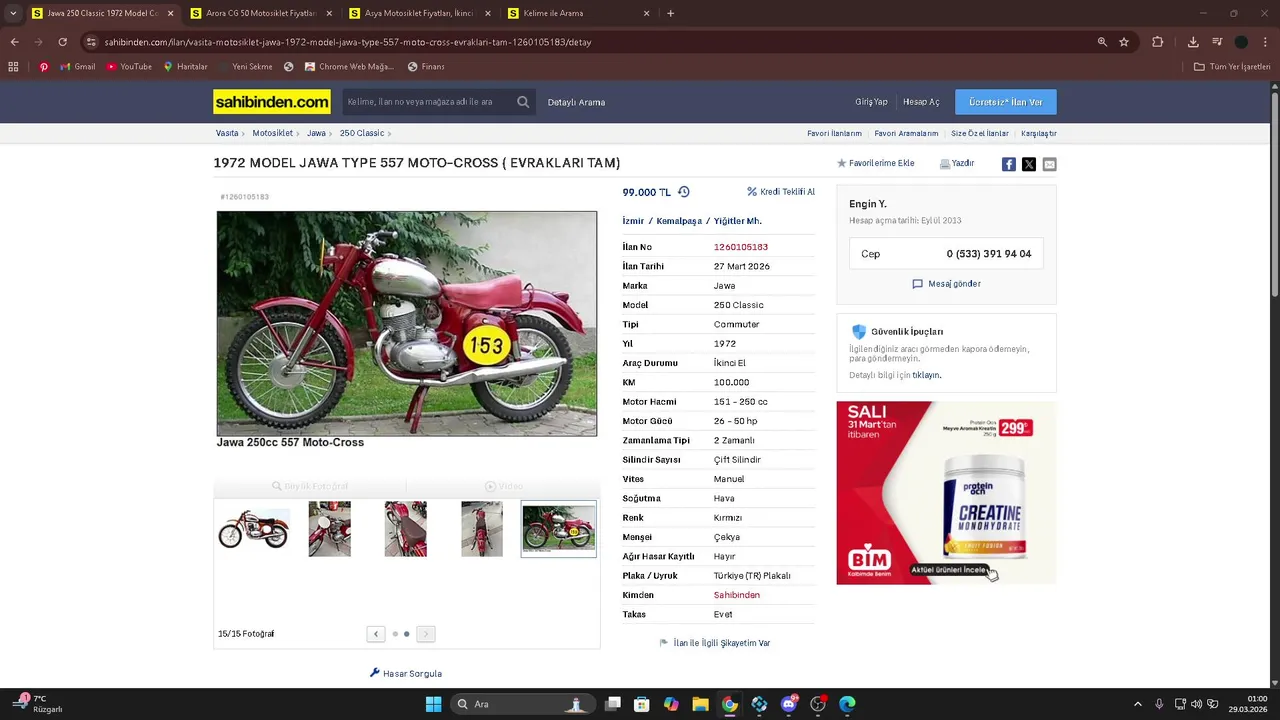Click Kemalpaşa location link

point(679,221)
